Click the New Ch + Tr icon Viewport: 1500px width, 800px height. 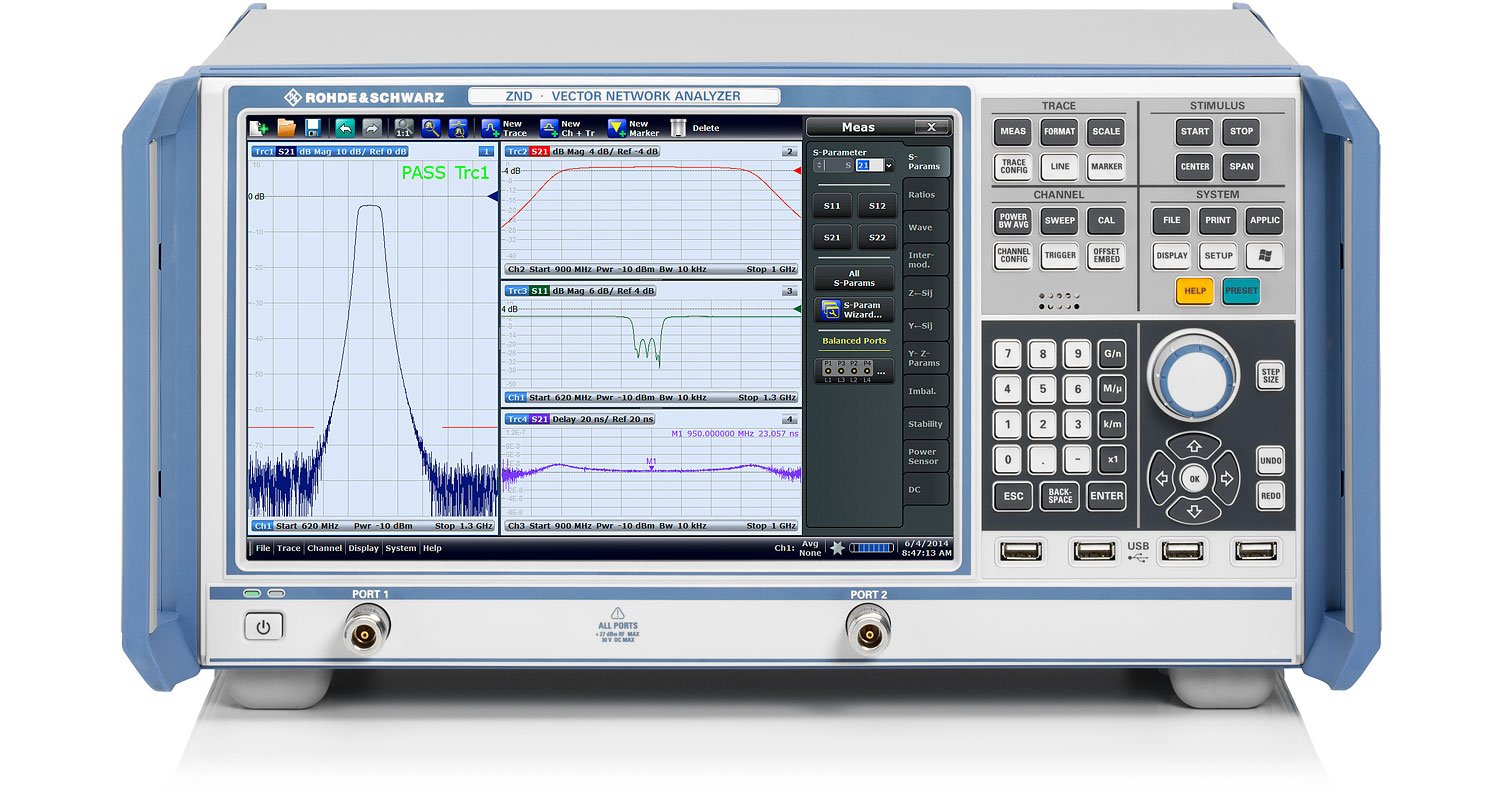549,128
